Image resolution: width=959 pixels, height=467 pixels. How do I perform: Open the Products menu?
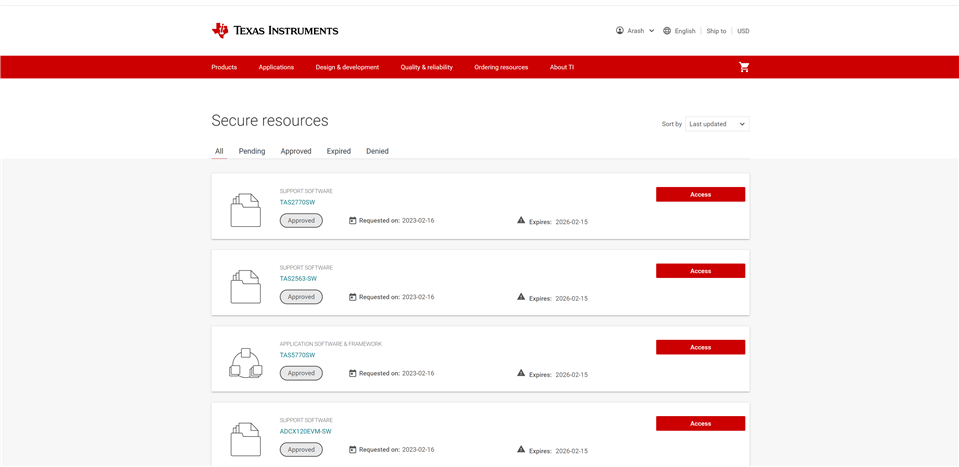(x=224, y=67)
